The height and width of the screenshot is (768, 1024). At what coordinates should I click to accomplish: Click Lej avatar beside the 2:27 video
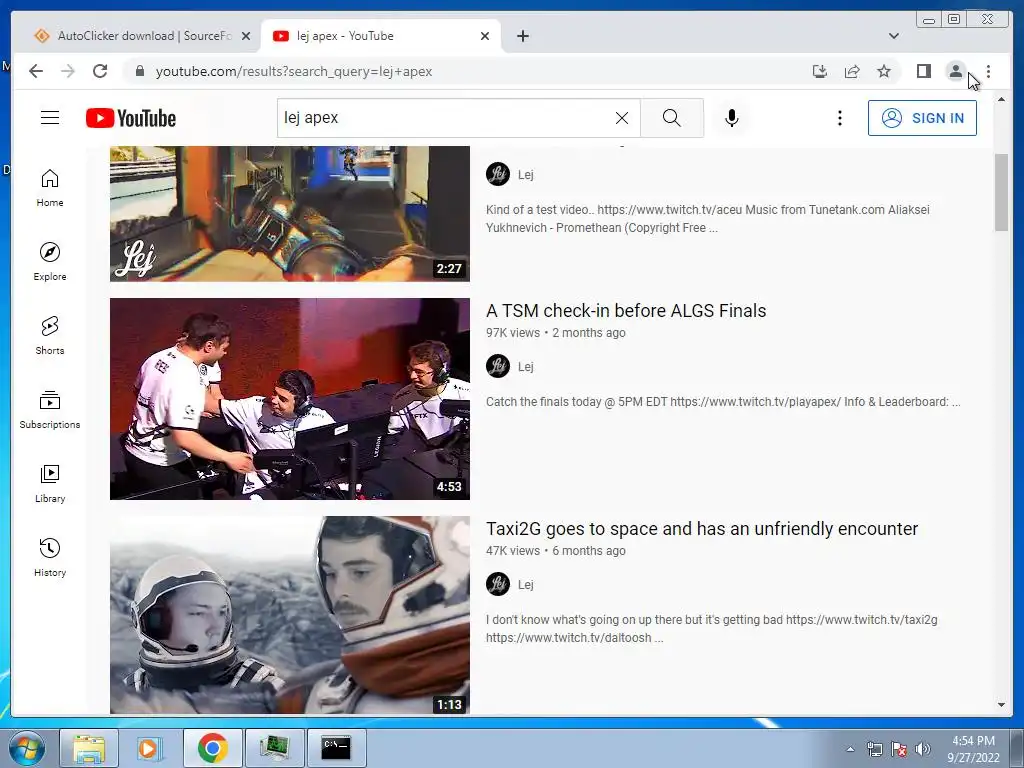click(498, 174)
